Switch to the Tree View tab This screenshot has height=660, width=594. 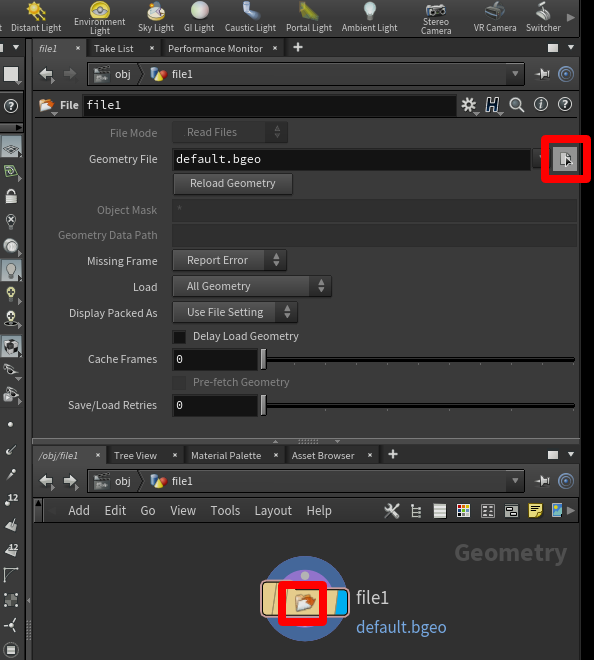[135, 456]
